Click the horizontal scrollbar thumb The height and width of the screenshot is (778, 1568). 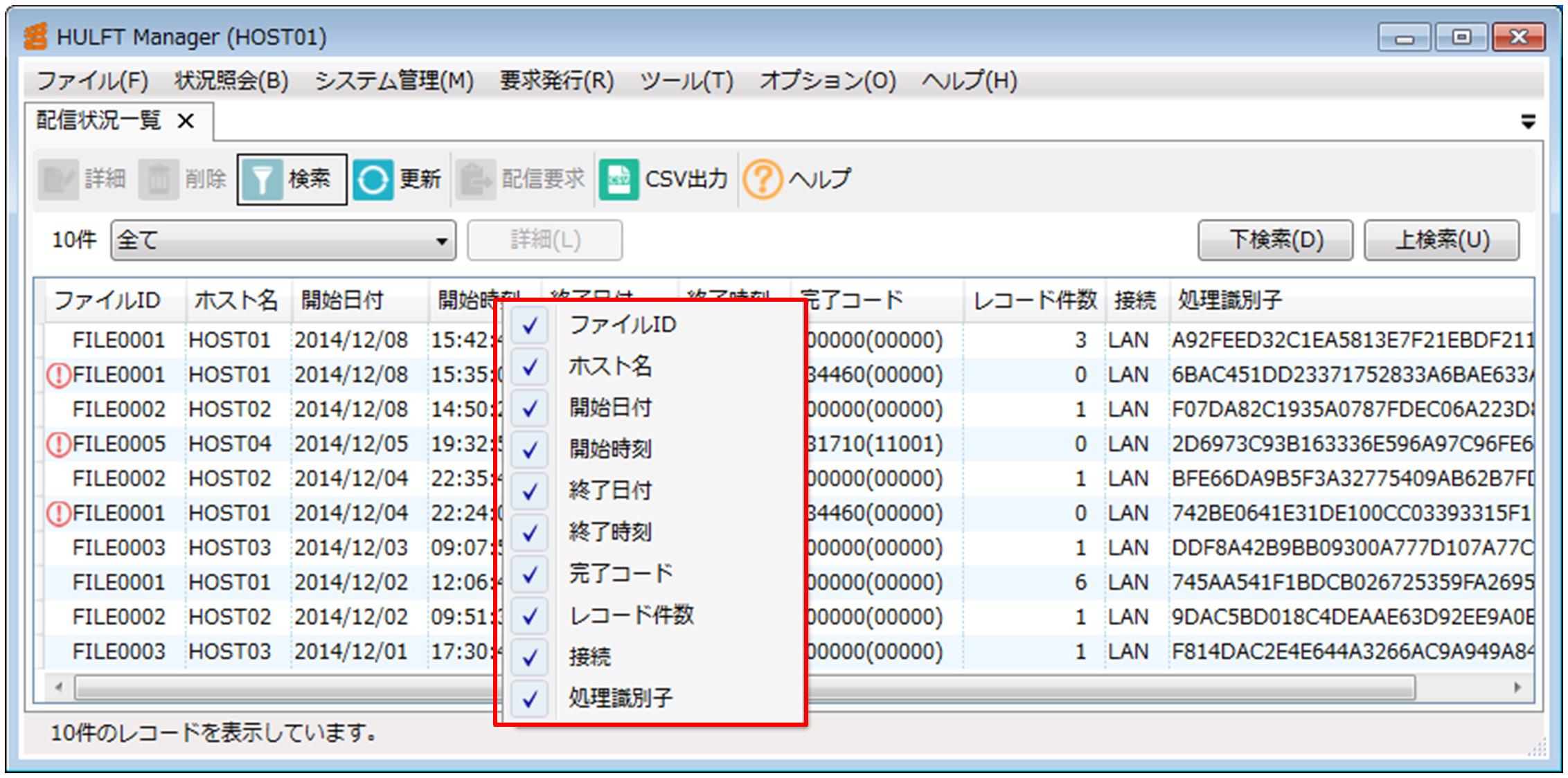pos(745,688)
